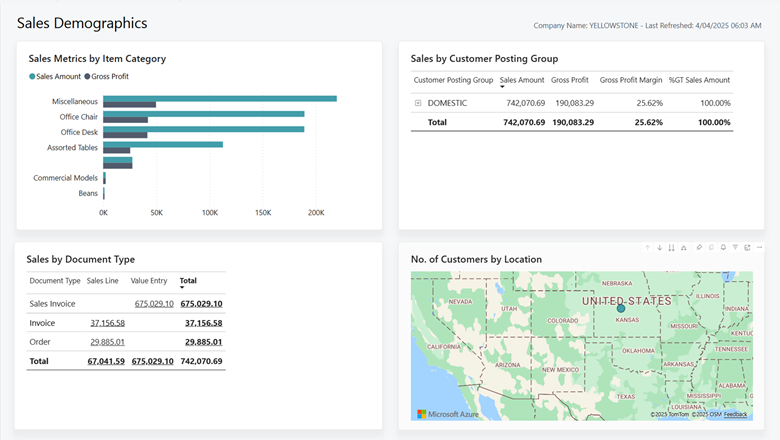Click Gross Profit Margin column header

point(631,80)
